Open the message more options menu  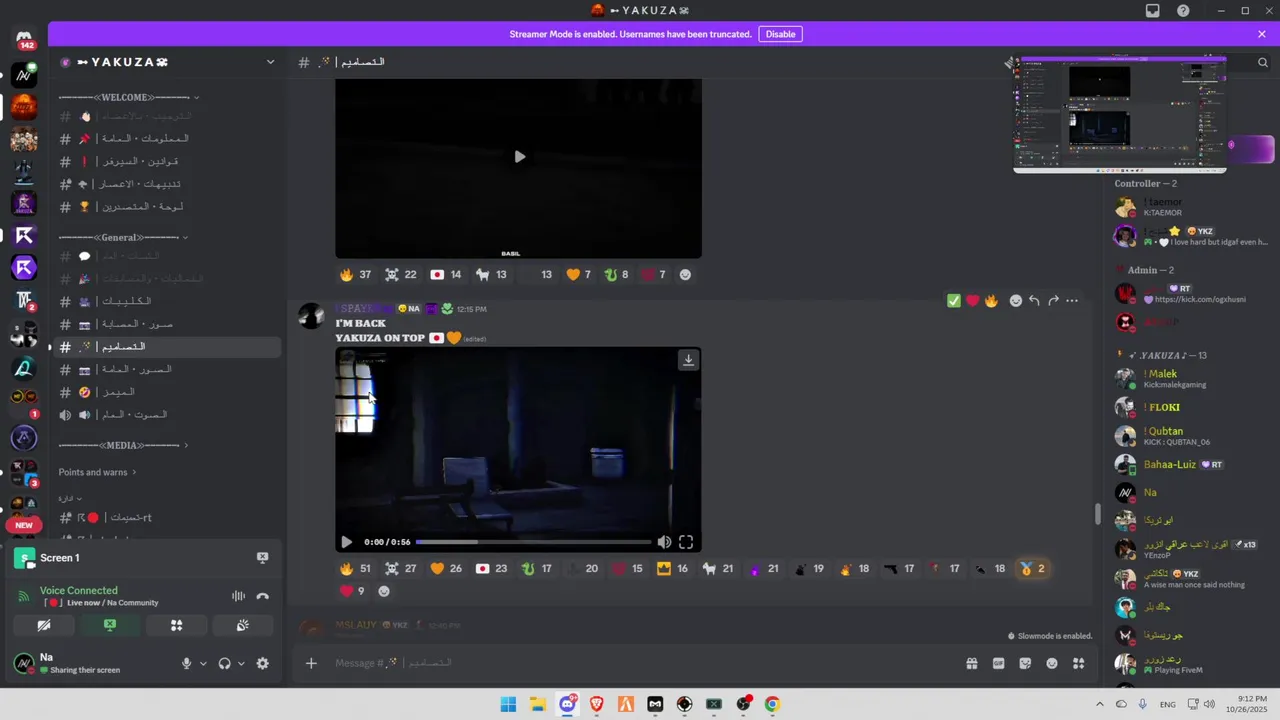1072,300
